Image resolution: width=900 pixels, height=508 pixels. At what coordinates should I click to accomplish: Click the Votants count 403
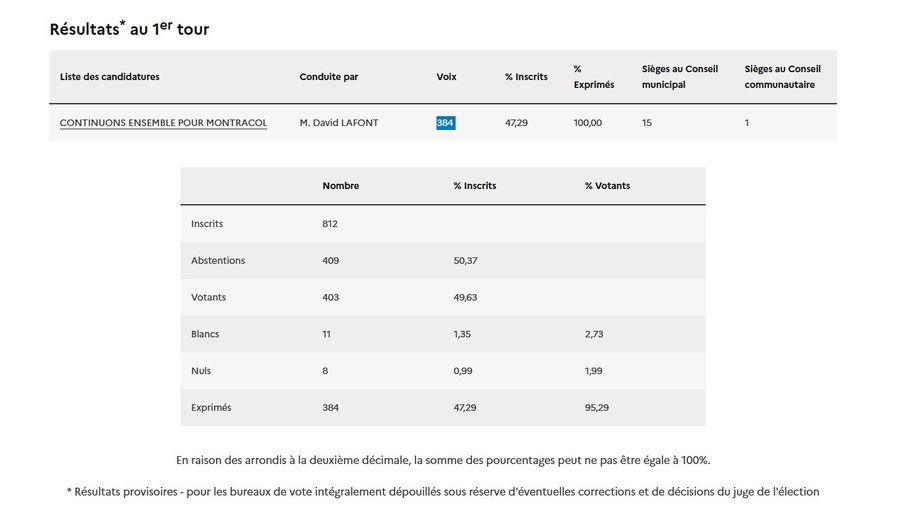click(x=331, y=298)
